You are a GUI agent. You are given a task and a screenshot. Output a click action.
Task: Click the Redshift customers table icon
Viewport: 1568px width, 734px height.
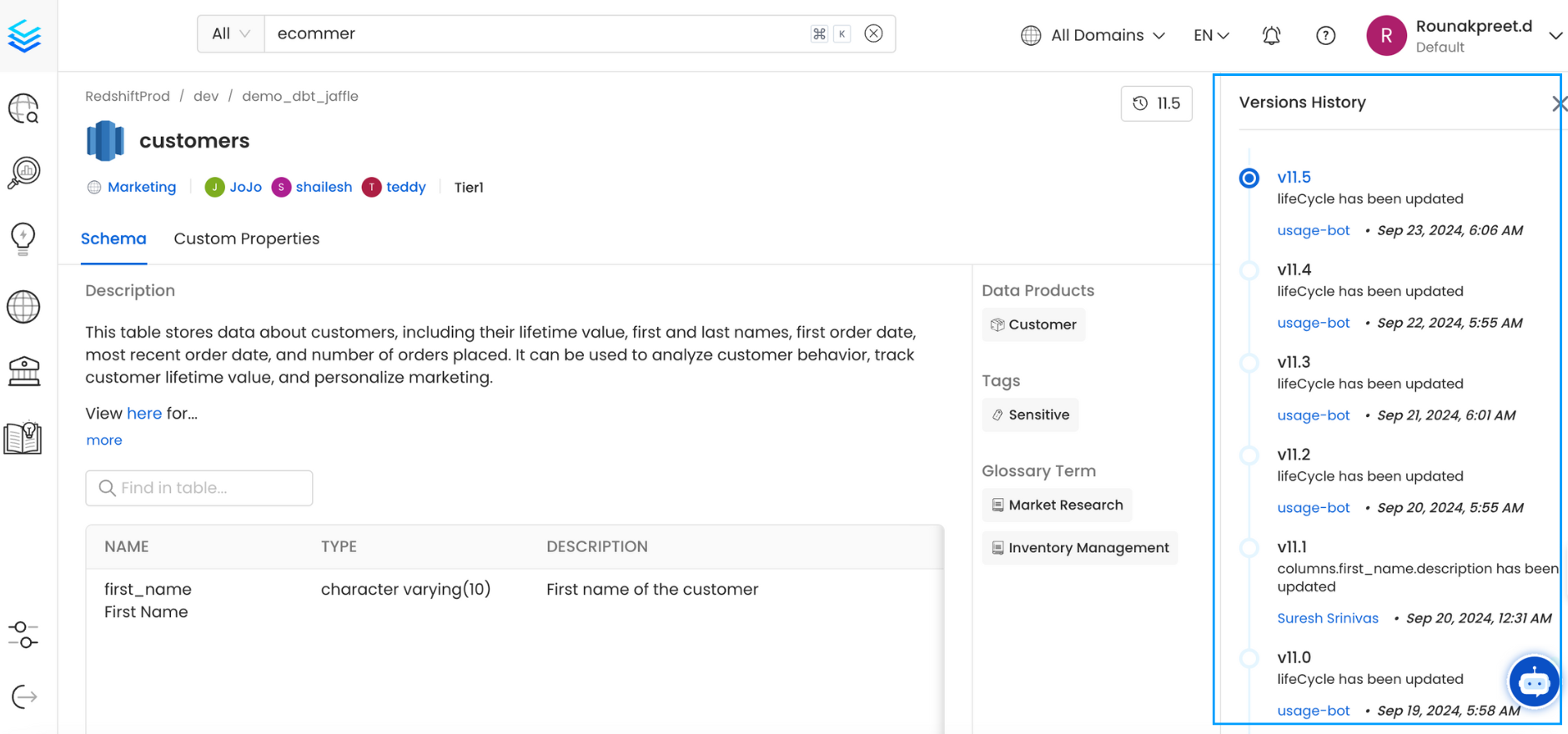(105, 141)
